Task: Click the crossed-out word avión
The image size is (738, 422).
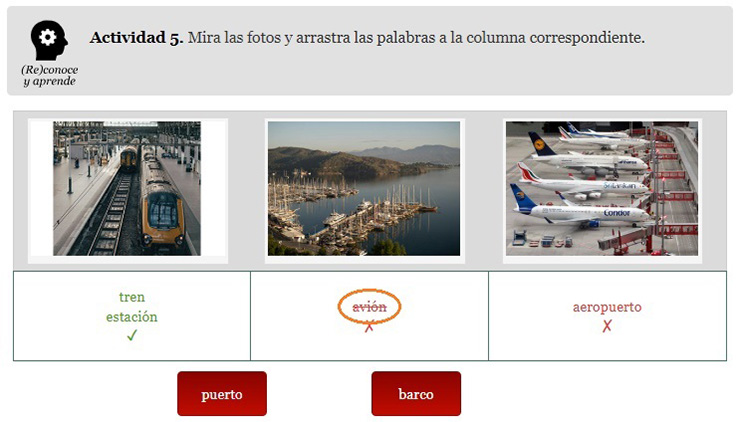Action: coord(369,307)
